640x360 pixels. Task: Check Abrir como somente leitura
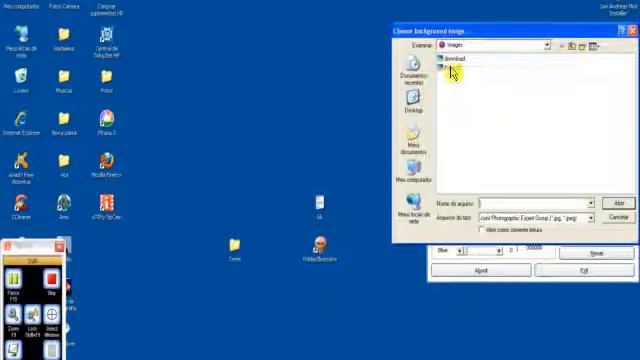[x=481, y=230]
